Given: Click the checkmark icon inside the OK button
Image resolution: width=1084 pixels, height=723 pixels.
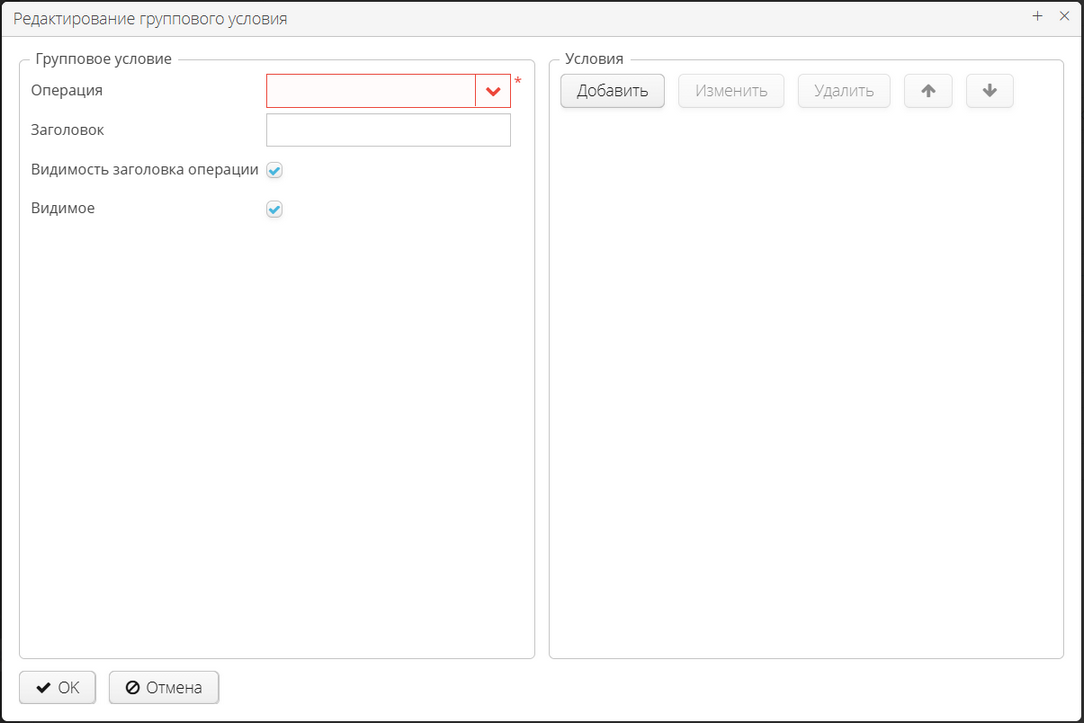Looking at the screenshot, I should pyautogui.click(x=42, y=687).
